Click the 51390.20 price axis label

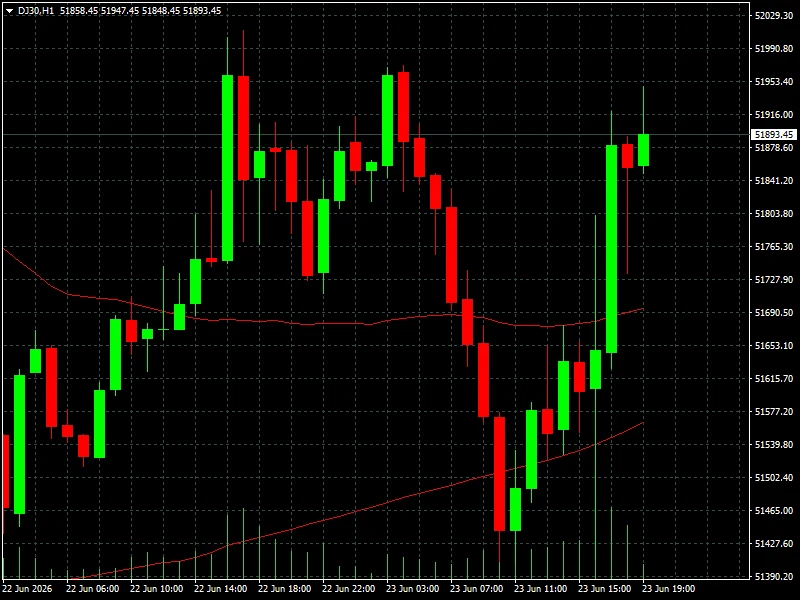click(x=774, y=576)
